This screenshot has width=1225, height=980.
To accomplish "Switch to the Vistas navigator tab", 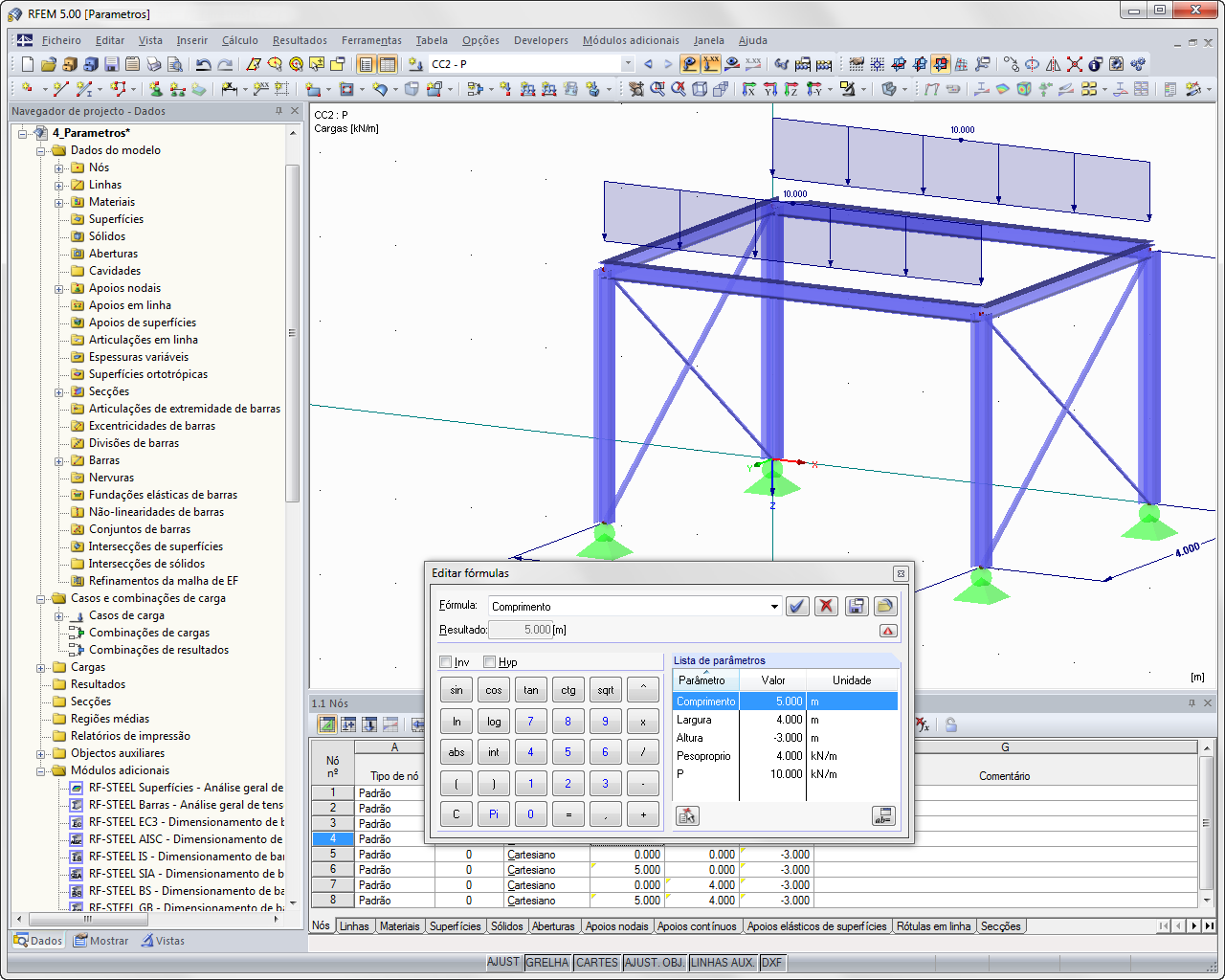I will pyautogui.click(x=162, y=941).
